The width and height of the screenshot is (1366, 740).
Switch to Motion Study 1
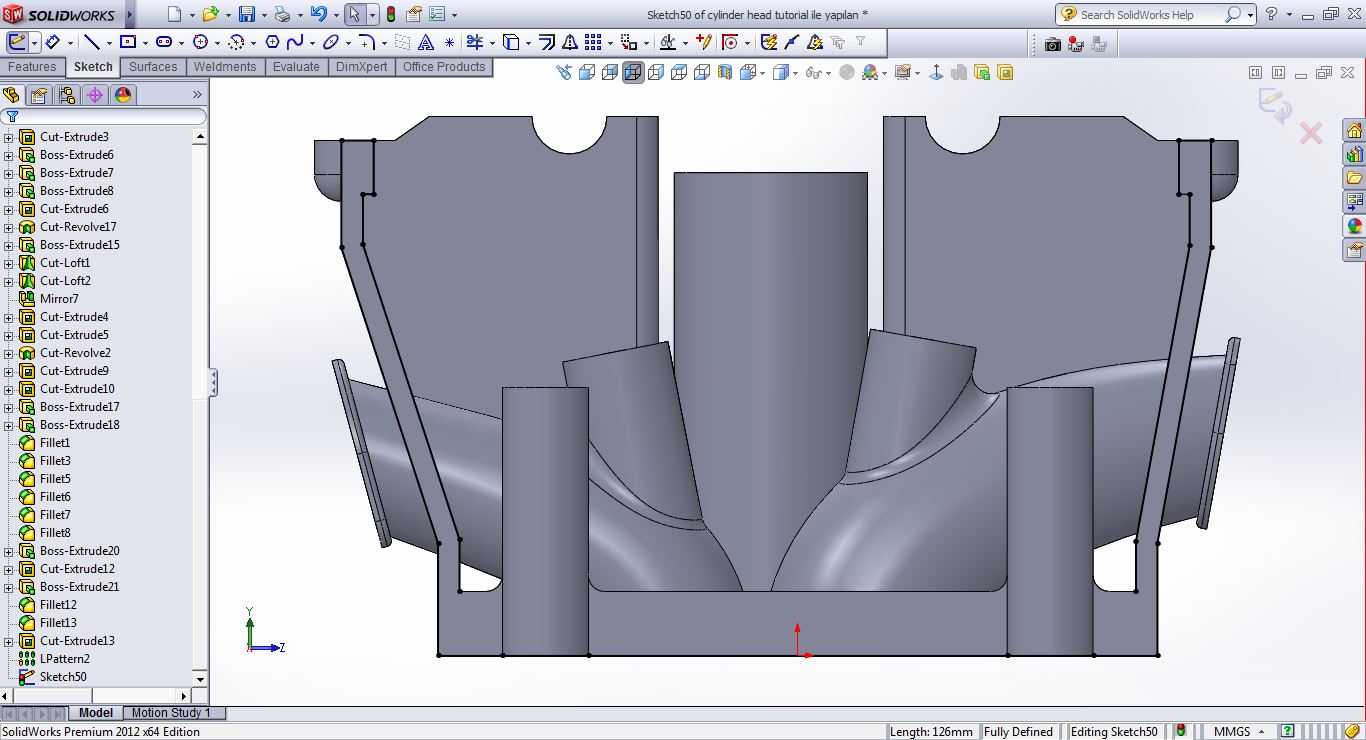(x=171, y=713)
